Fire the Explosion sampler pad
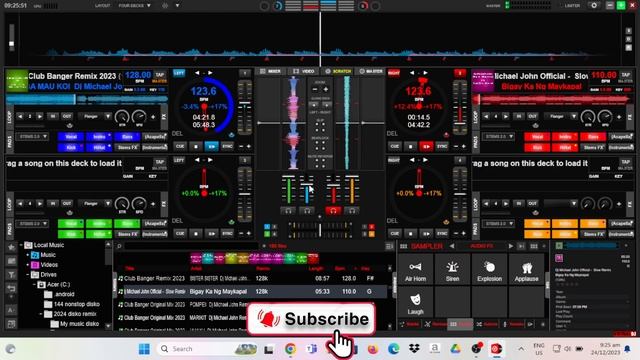 coord(489,269)
